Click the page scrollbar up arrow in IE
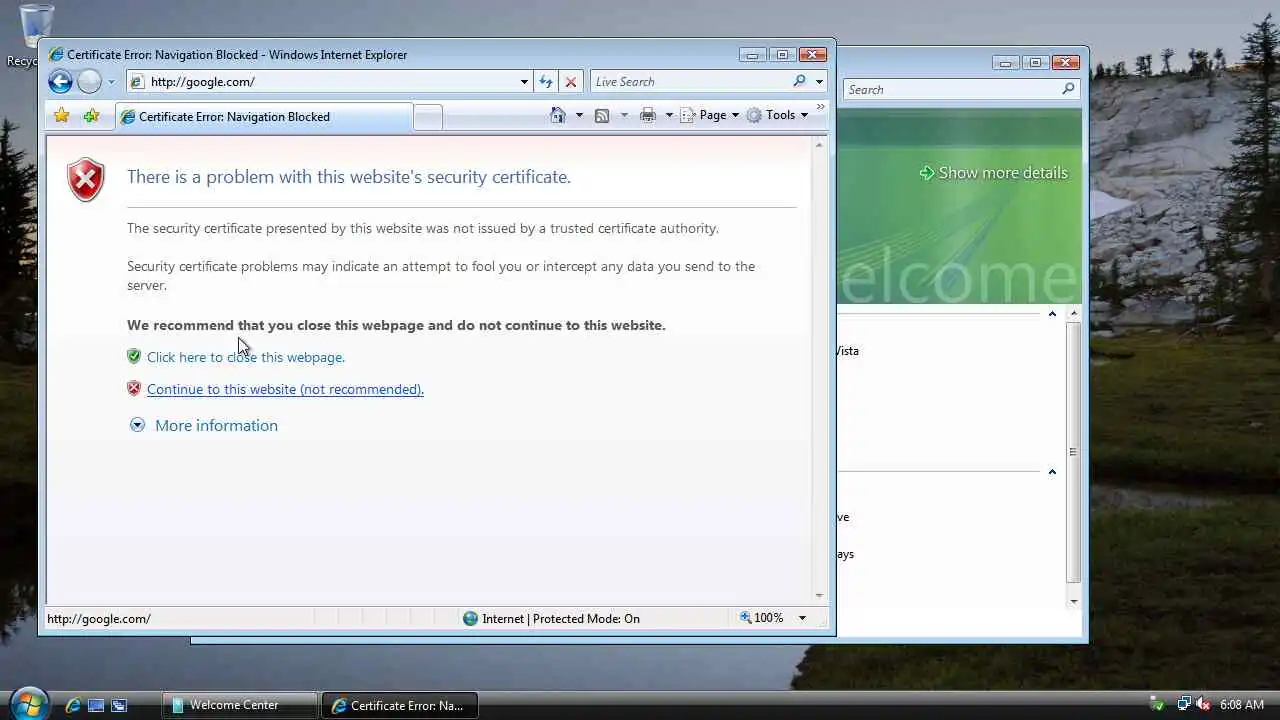This screenshot has width=1280, height=720. 819,146
